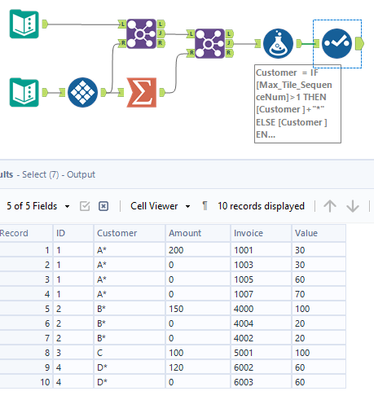Click Amount cell 150

tap(198, 309)
